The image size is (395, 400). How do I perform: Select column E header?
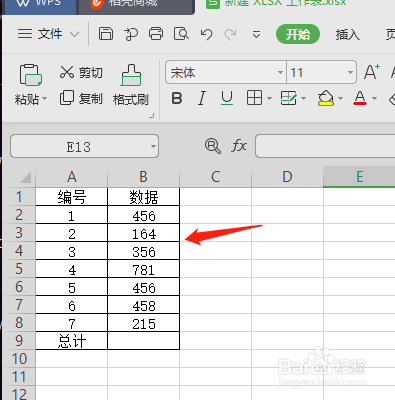coord(359,177)
